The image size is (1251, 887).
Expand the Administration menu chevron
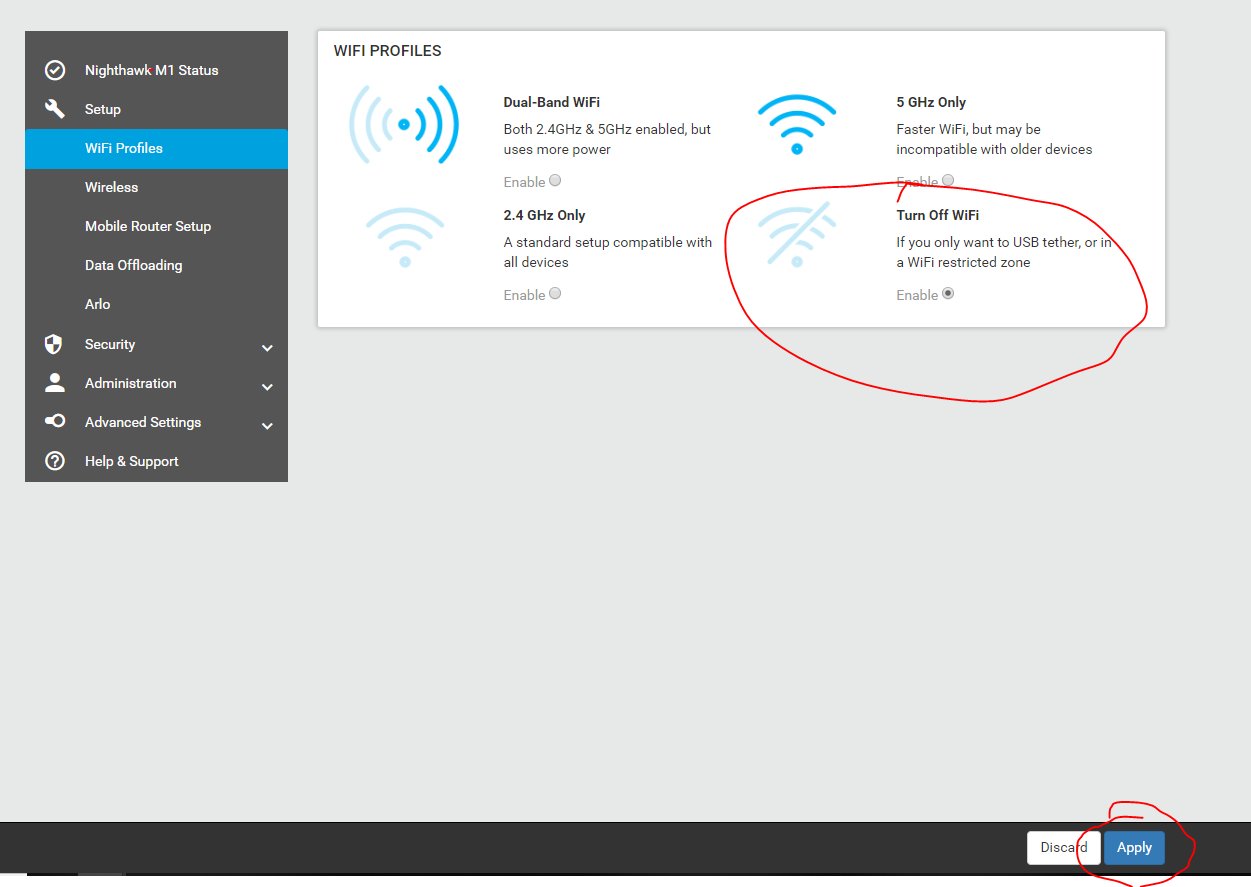267,387
